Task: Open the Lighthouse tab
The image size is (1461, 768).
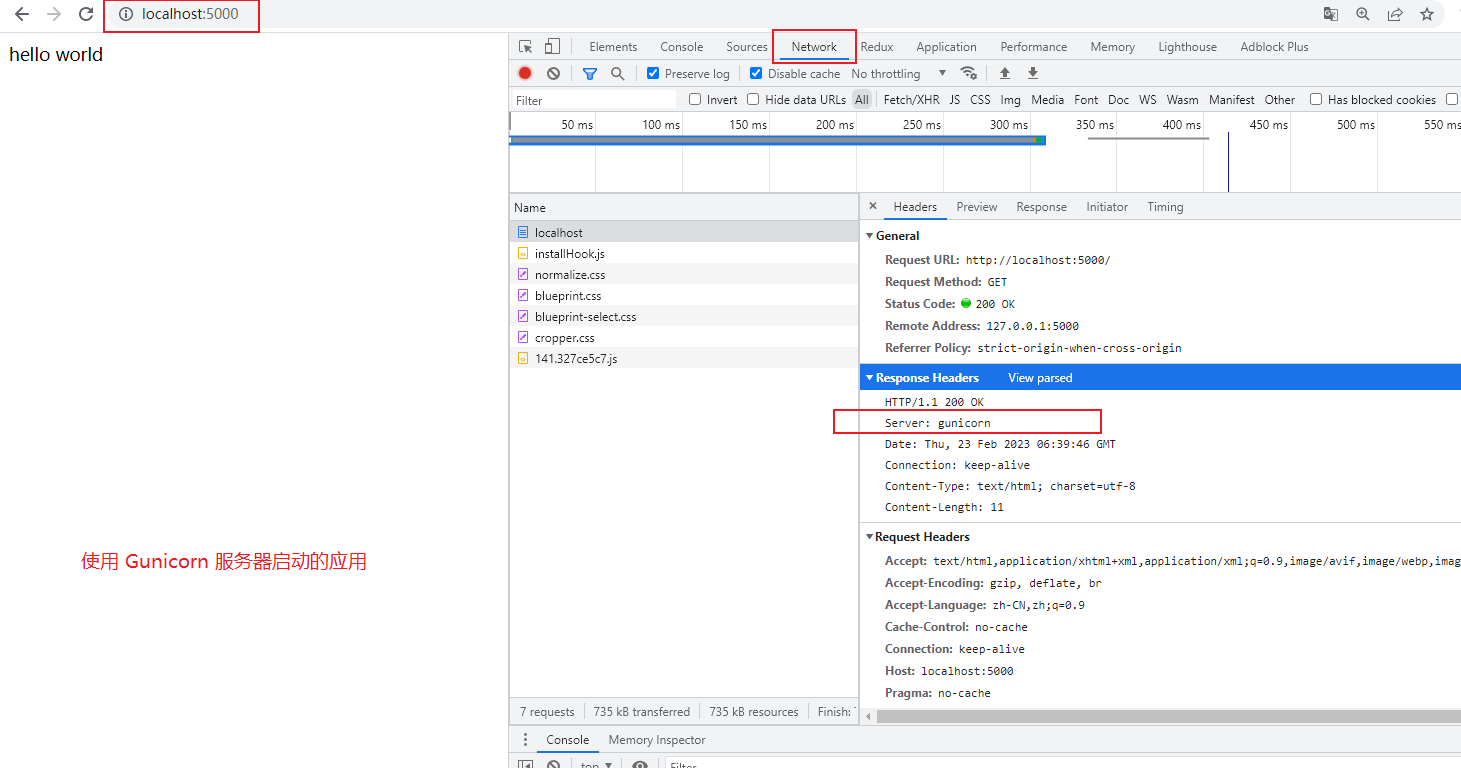Action: (1187, 47)
